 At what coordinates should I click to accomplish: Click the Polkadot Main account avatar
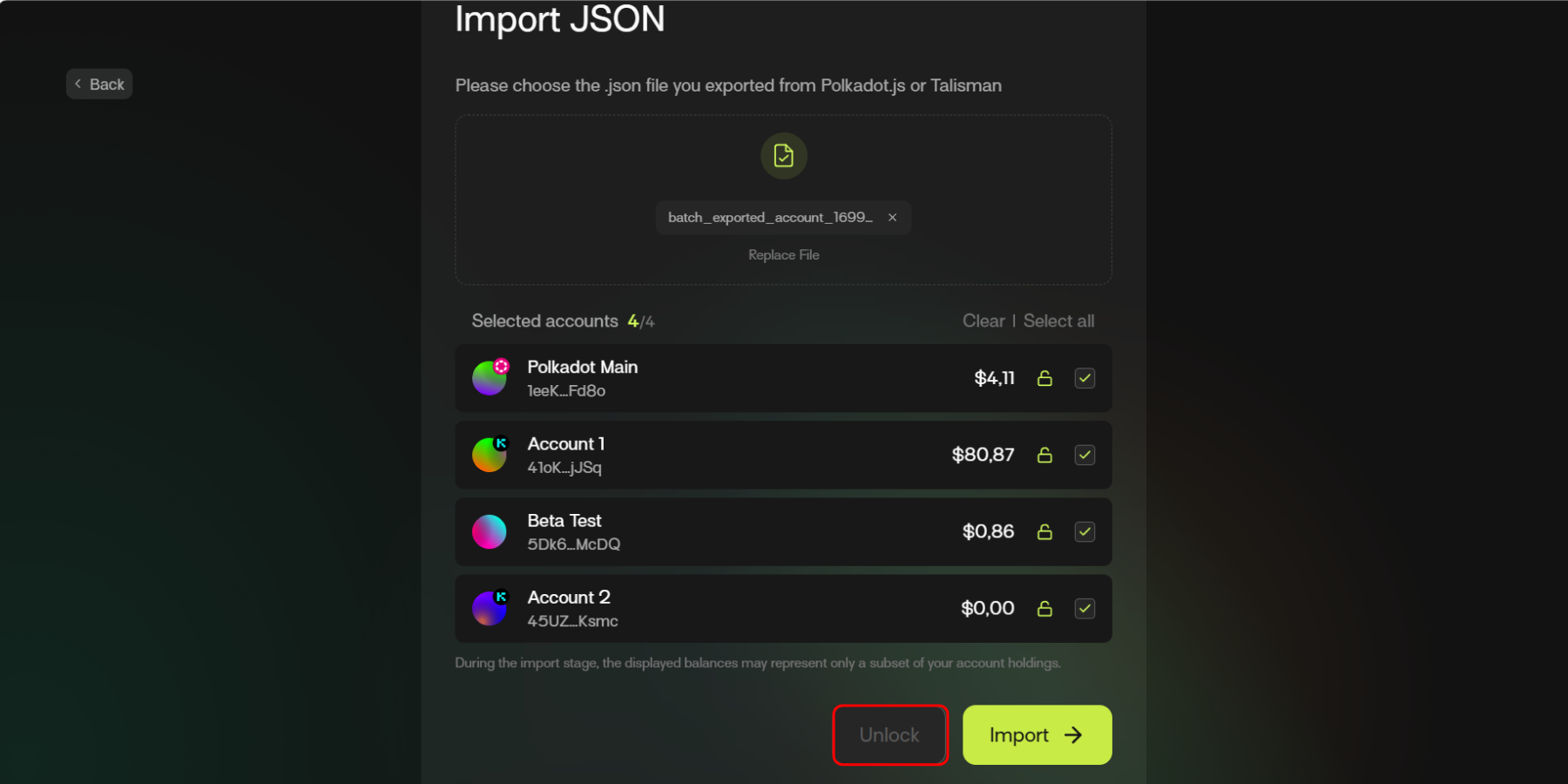coord(490,378)
